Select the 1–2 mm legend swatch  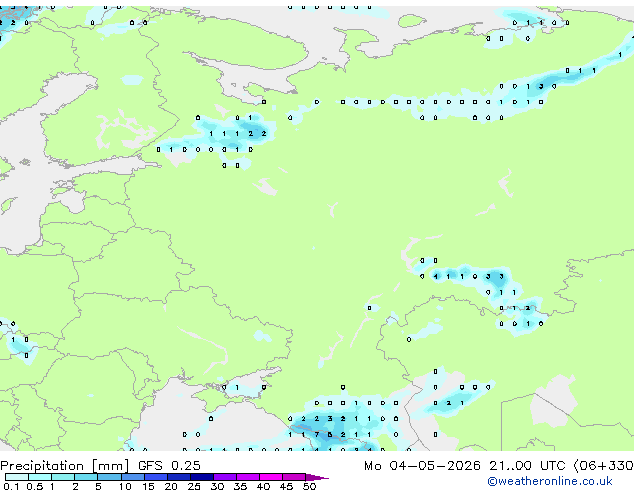[63, 477]
